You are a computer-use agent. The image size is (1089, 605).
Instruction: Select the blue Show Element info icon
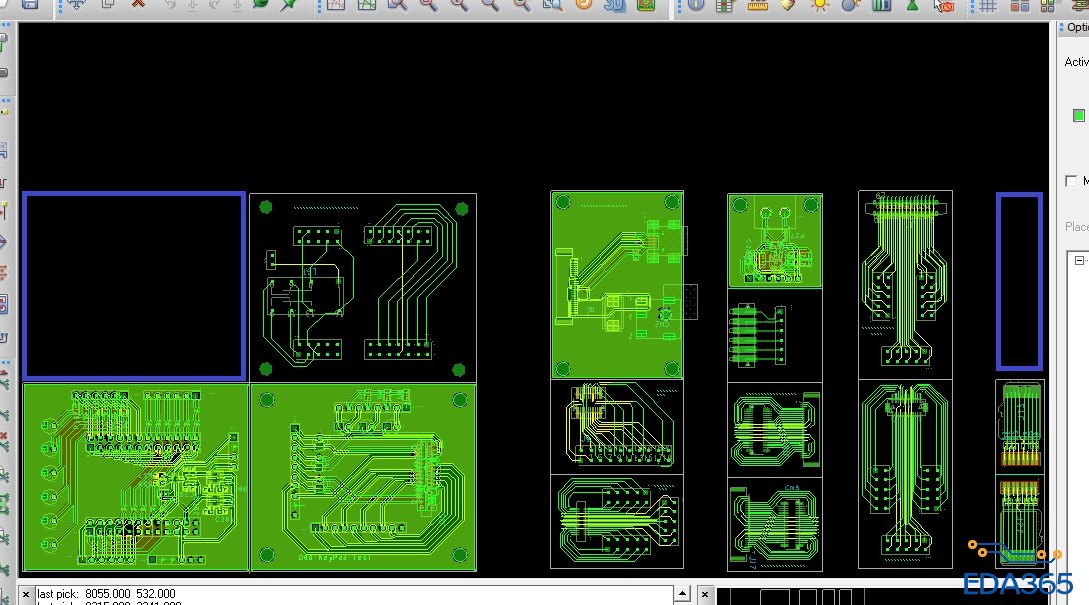[695, 5]
